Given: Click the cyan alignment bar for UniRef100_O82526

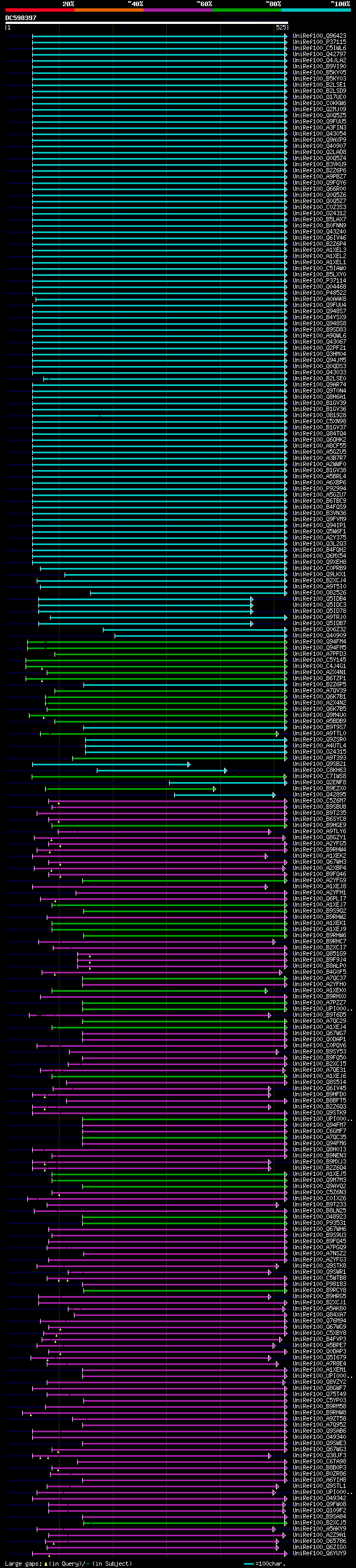Looking at the screenshot, I should (x=189, y=593).
